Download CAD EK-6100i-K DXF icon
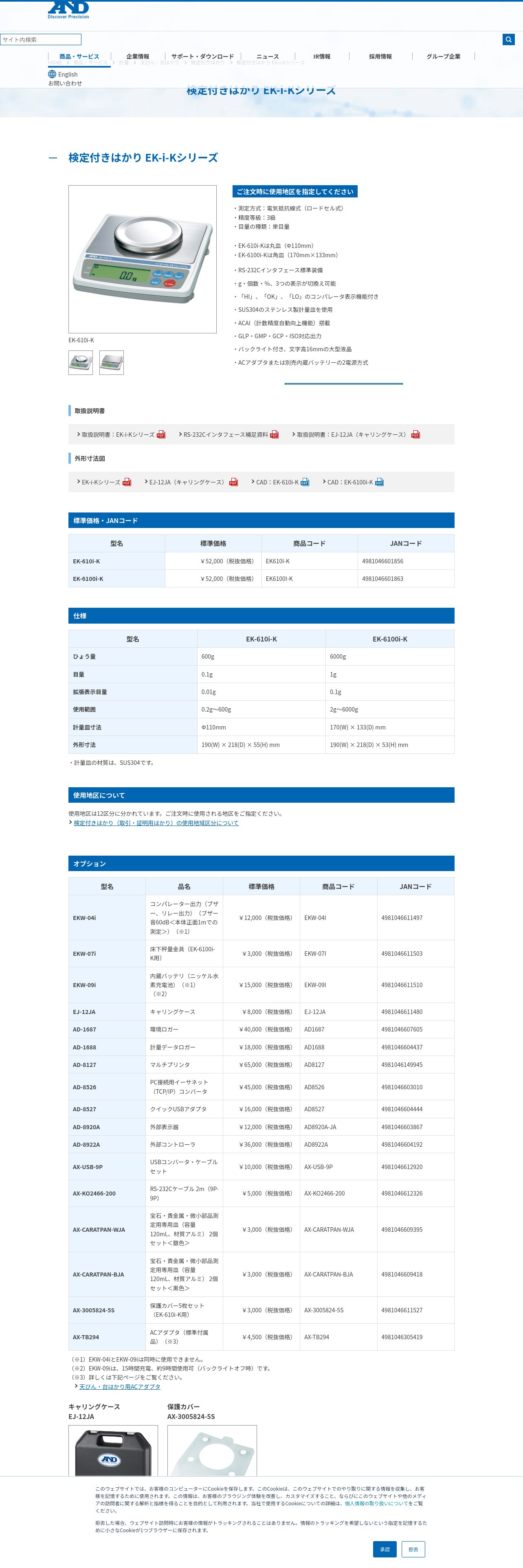This screenshot has width=523, height=1568. click(x=379, y=482)
